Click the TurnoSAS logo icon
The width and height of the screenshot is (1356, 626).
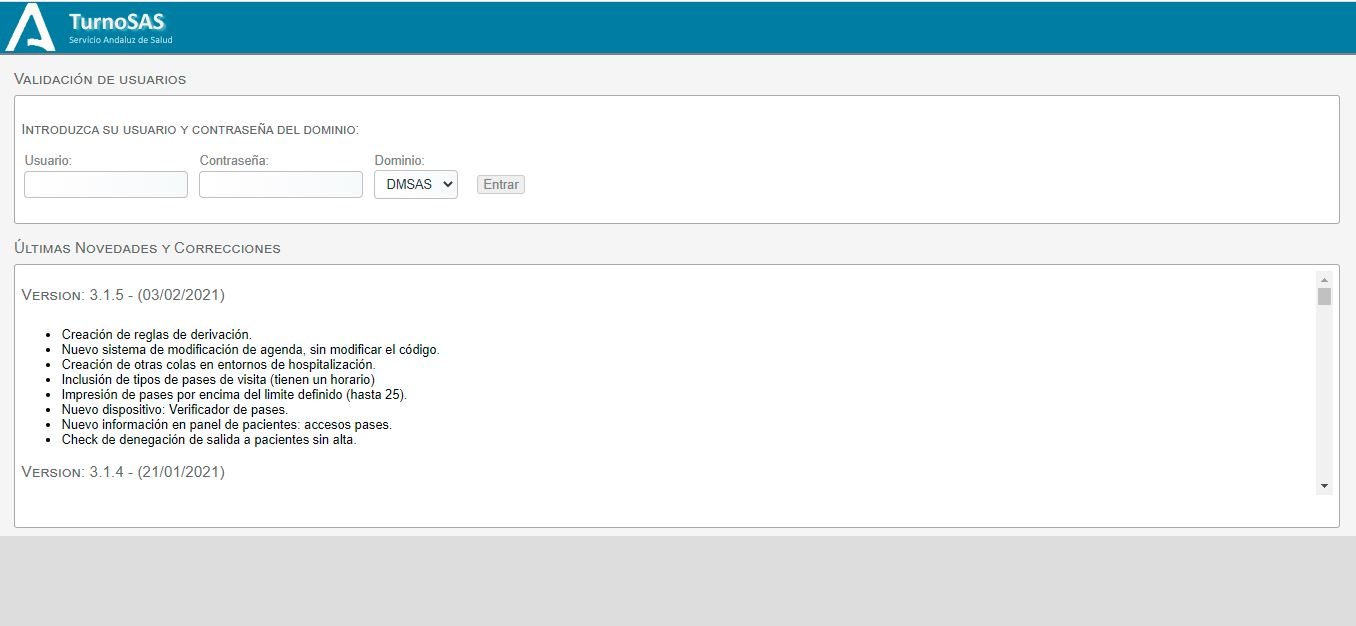click(30, 27)
